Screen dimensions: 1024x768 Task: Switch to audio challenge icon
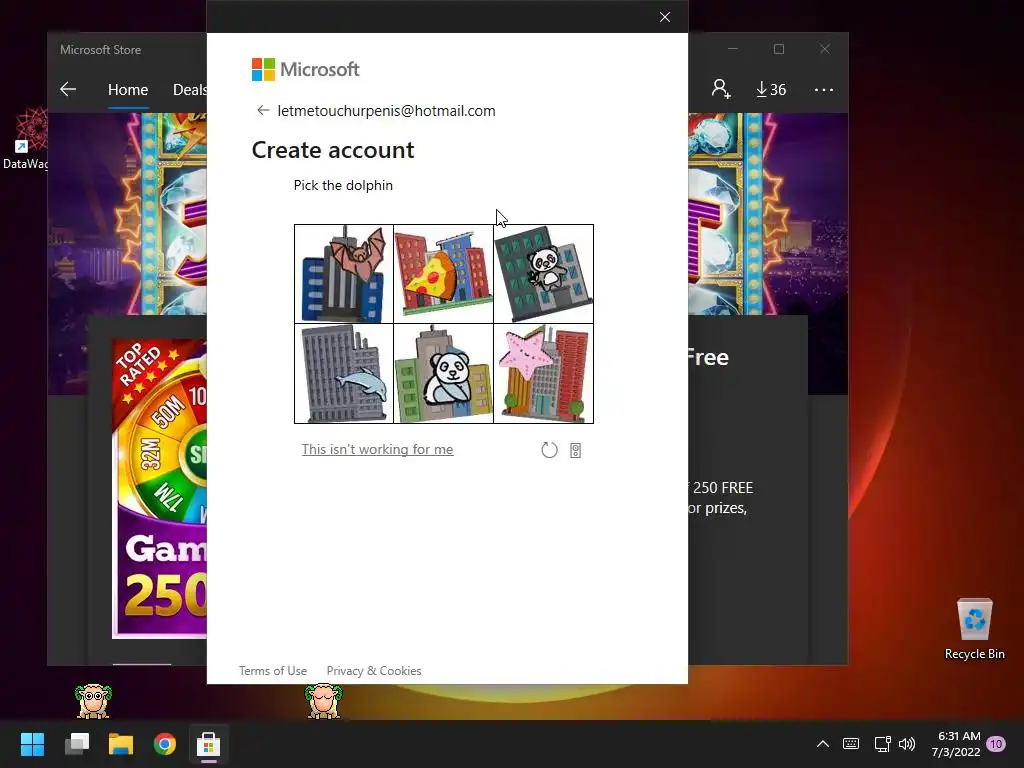[575, 451]
